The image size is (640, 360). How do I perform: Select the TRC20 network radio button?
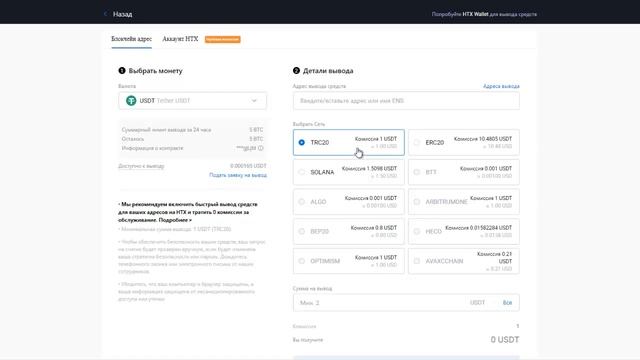coord(302,142)
